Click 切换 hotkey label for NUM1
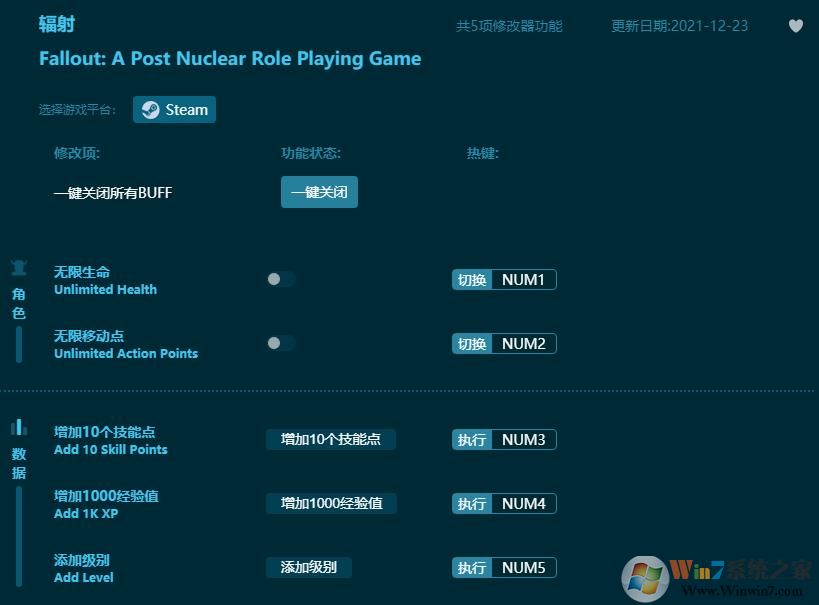 pos(472,280)
